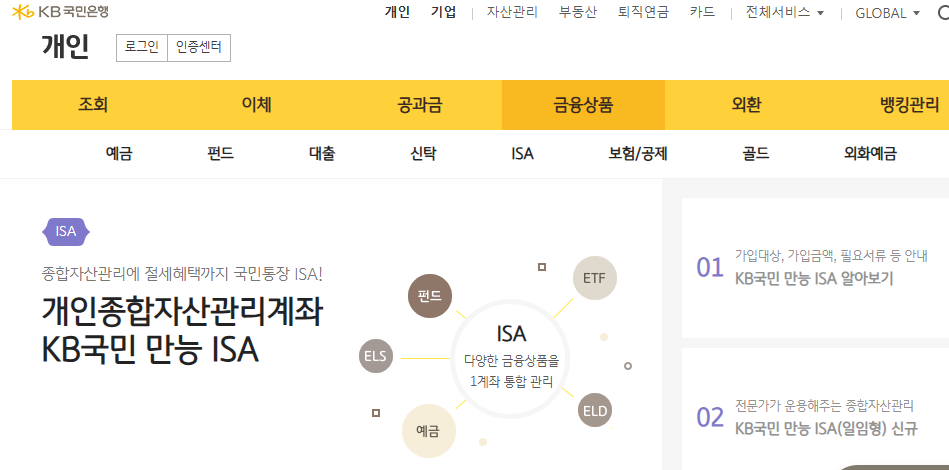Expand the 전체서비스 dropdown
949x470 pixels.
point(785,13)
